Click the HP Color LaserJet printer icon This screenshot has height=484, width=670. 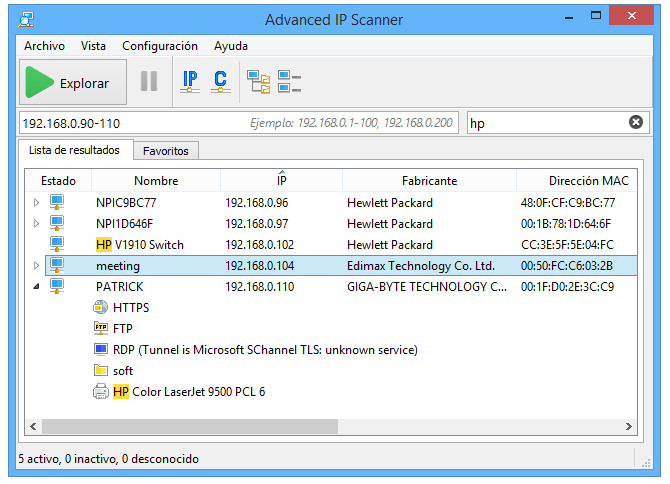click(x=101, y=391)
